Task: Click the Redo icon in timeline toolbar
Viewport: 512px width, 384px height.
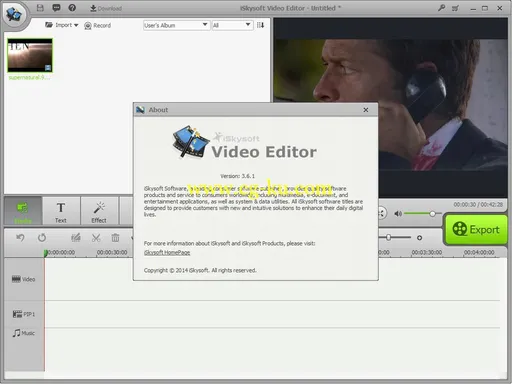Action: (42, 238)
